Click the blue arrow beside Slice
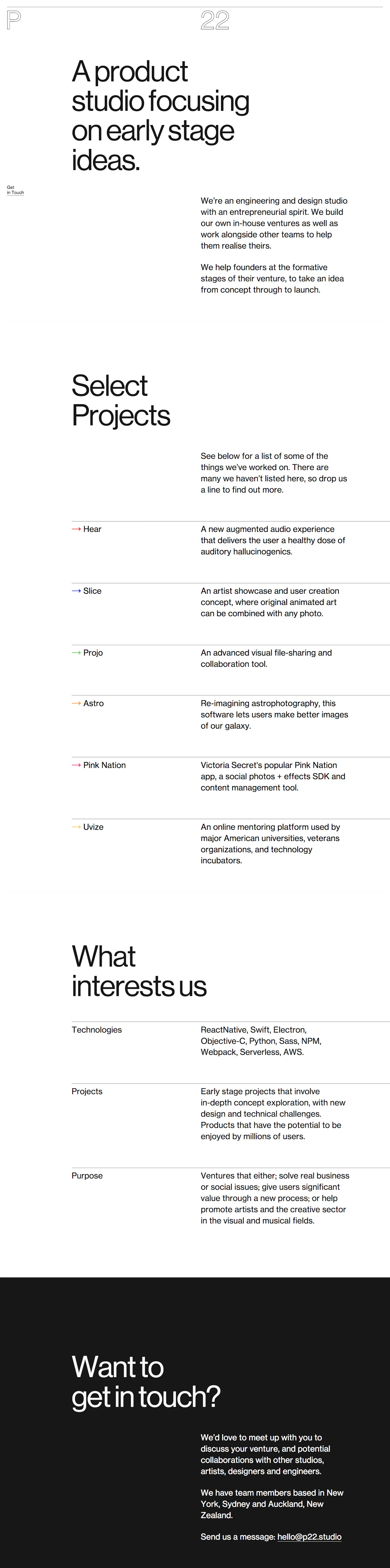Viewport: 390px width, 1568px height. click(76, 591)
